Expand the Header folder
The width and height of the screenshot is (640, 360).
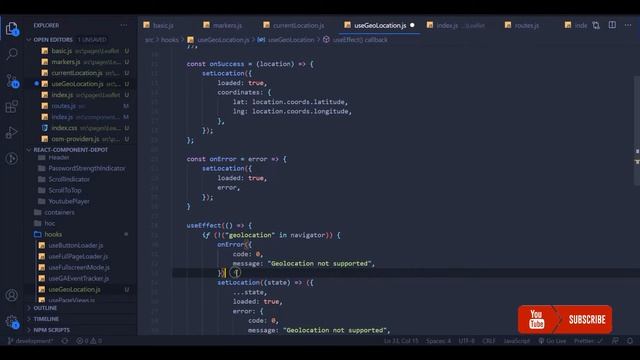pos(59,158)
